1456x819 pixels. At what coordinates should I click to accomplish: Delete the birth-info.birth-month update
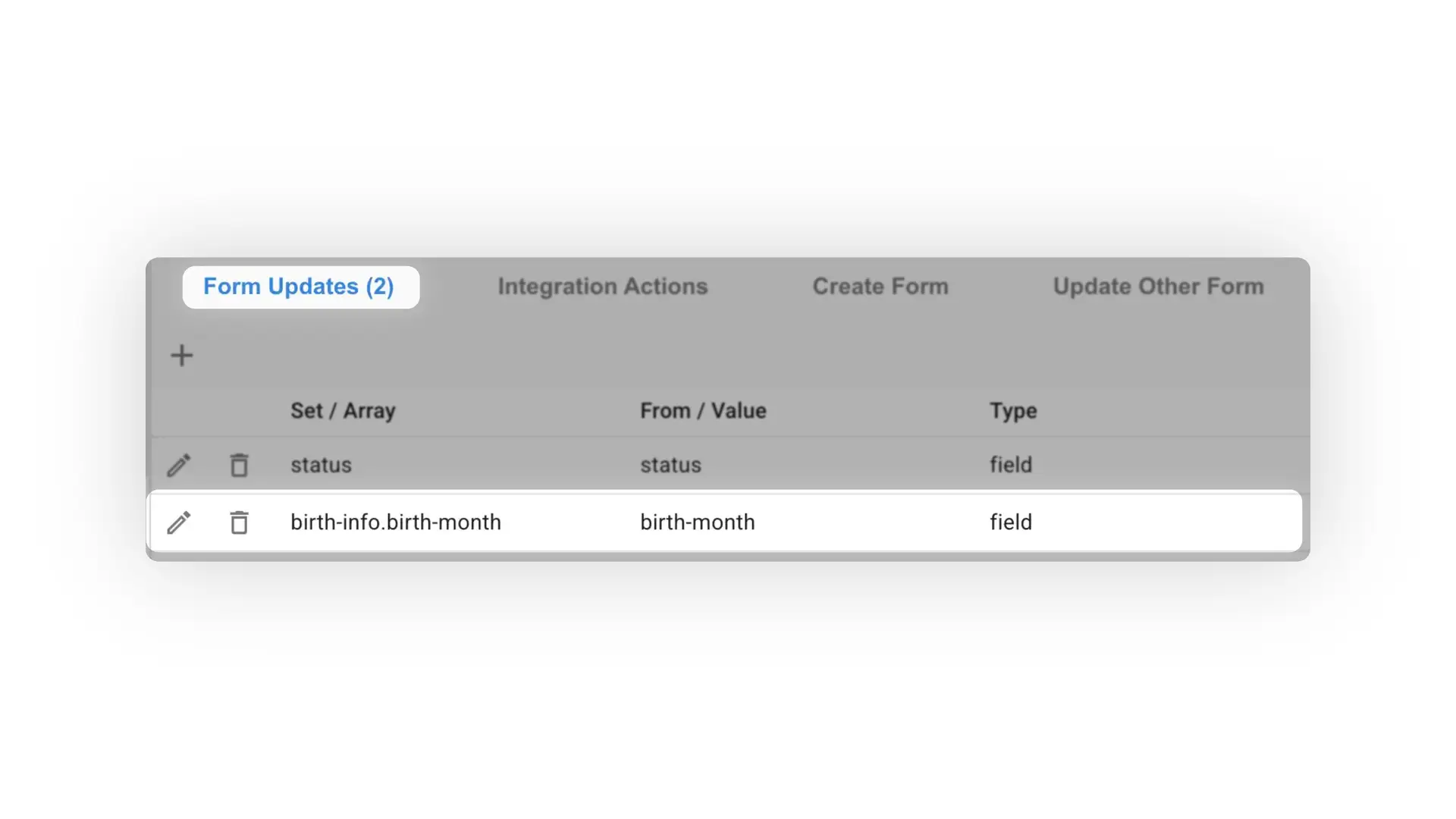tap(238, 522)
